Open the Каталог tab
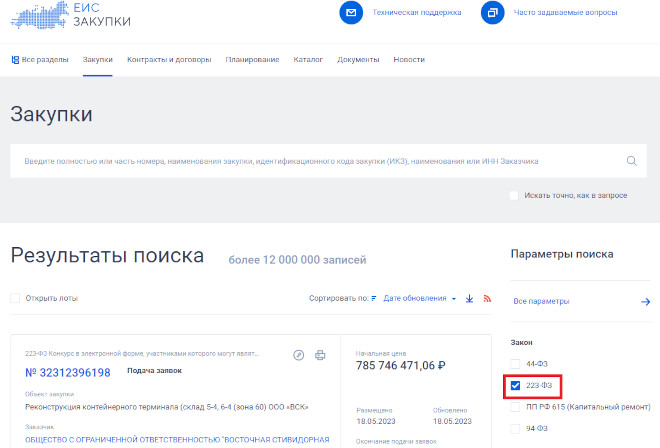The height and width of the screenshot is (448, 660). [308, 60]
